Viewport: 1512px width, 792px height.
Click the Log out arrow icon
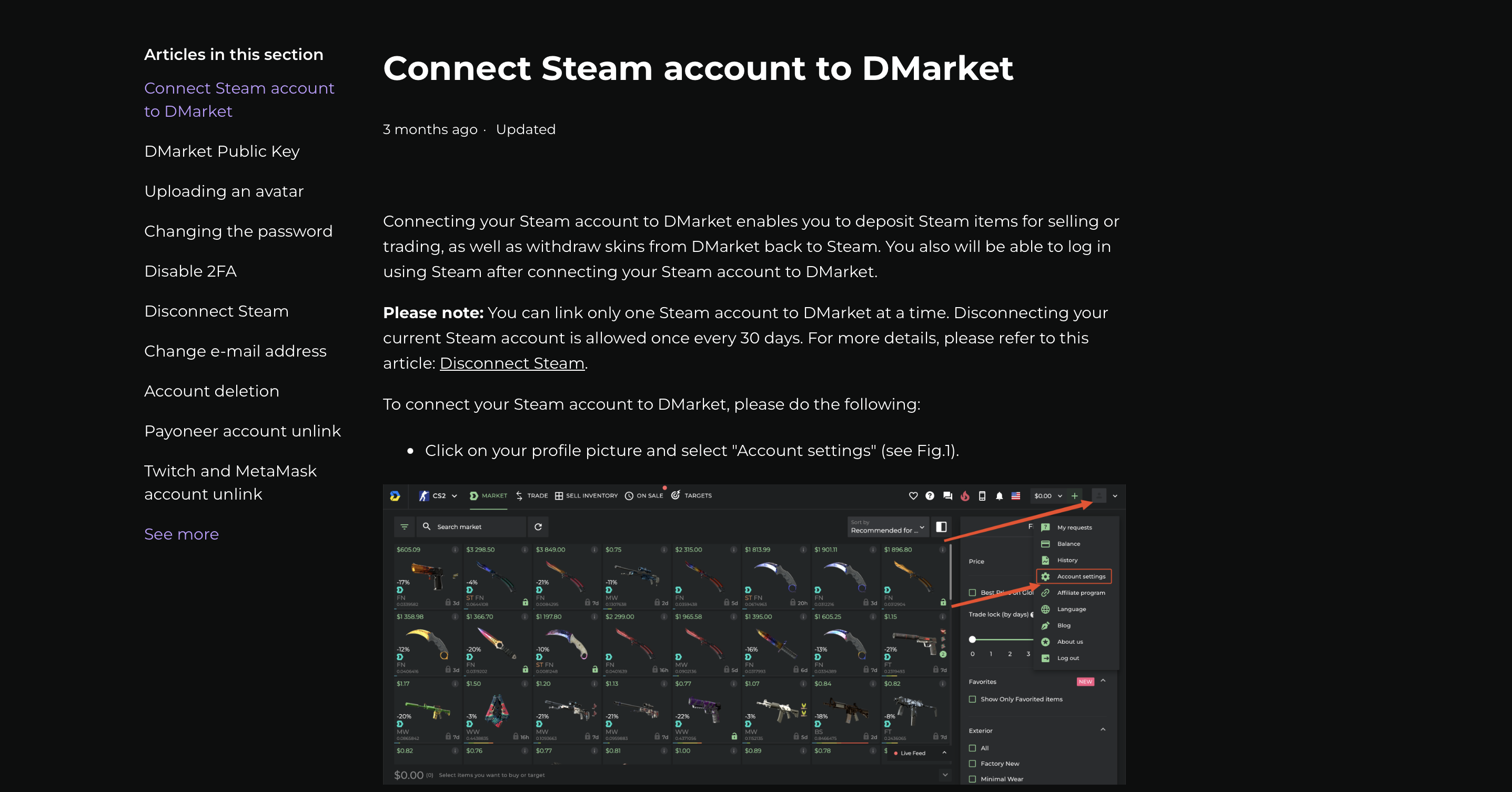pos(1045,658)
